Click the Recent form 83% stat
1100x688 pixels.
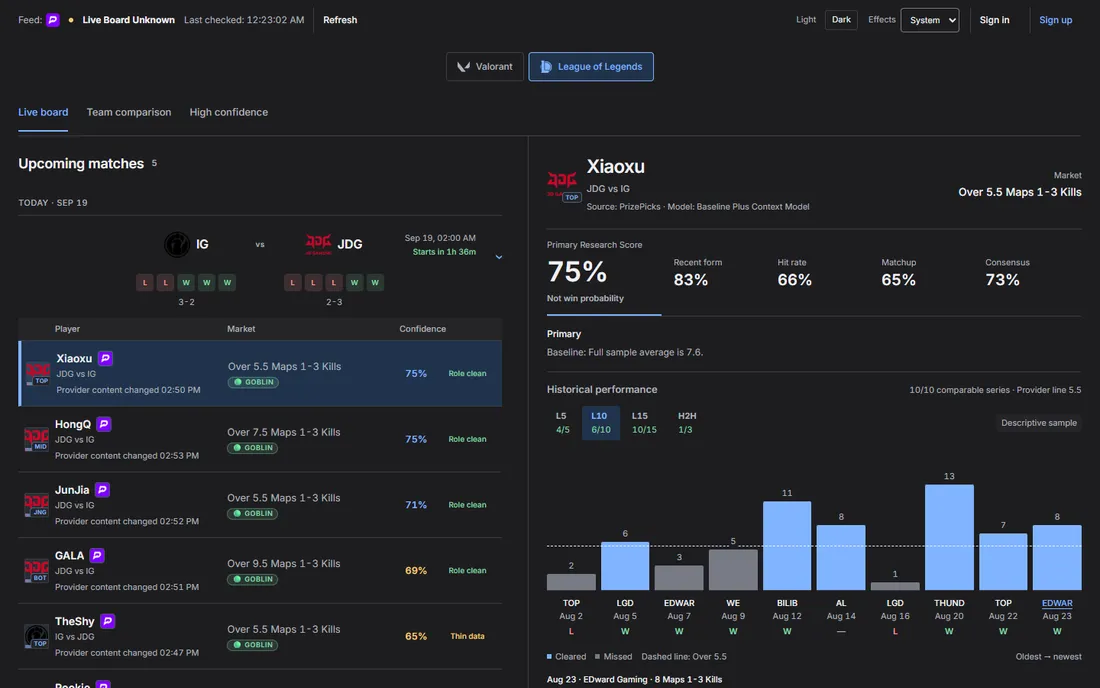coord(691,280)
